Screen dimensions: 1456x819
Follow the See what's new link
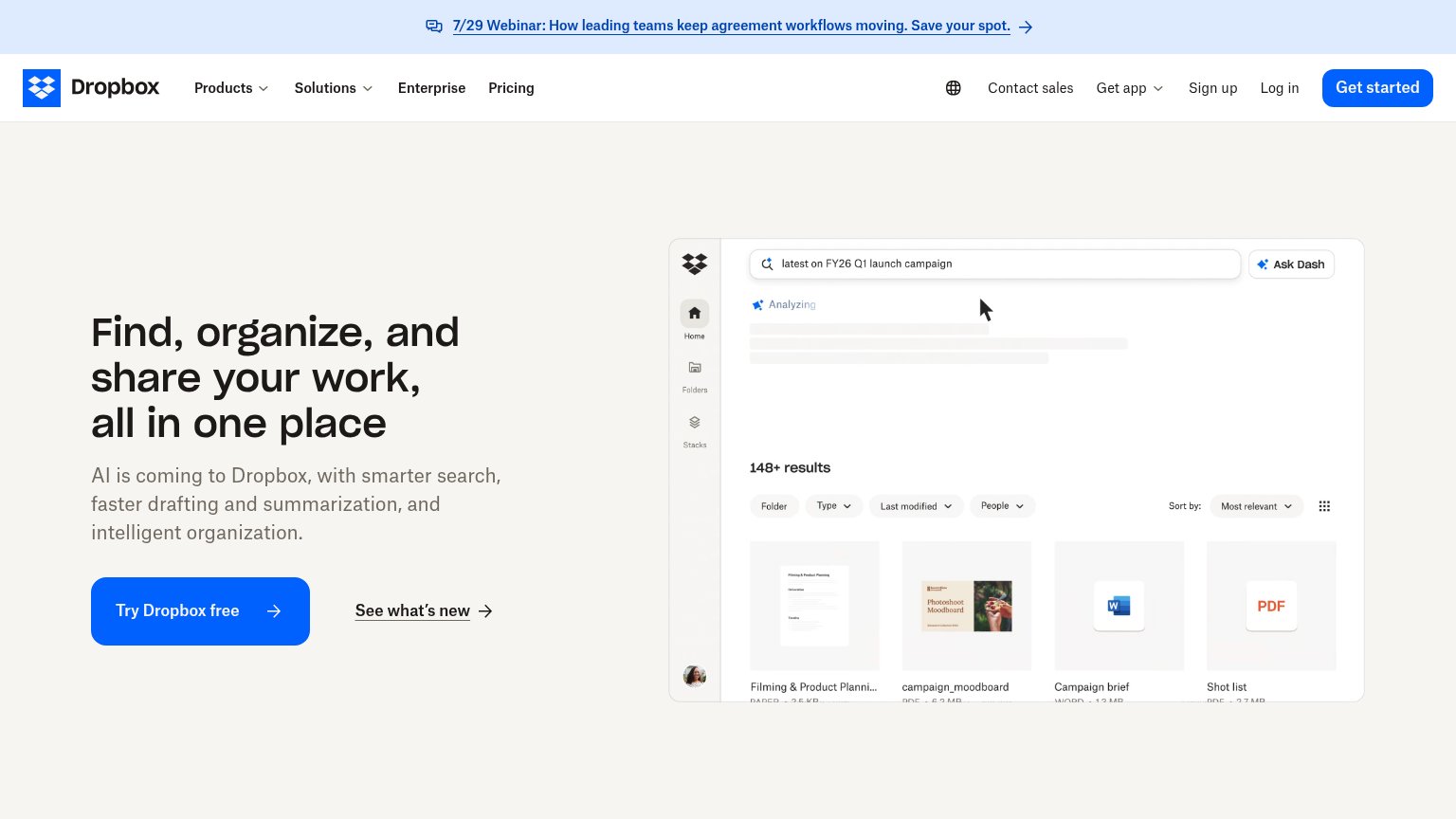click(424, 611)
